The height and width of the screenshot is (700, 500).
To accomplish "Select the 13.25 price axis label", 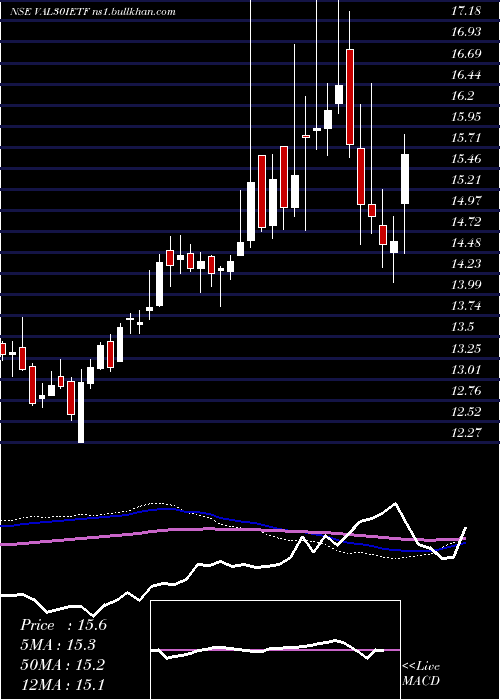I will [466, 348].
